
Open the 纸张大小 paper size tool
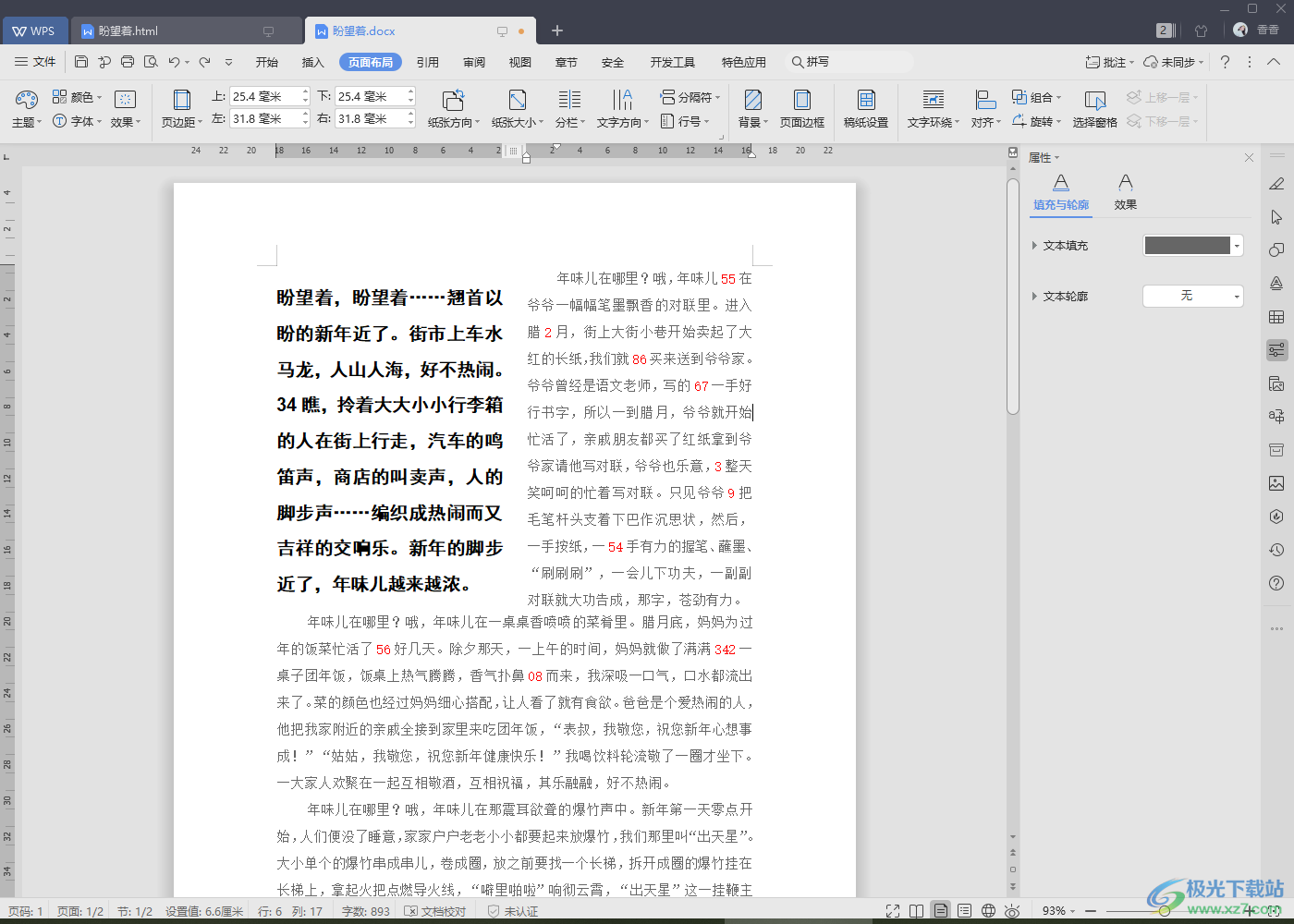518,100
